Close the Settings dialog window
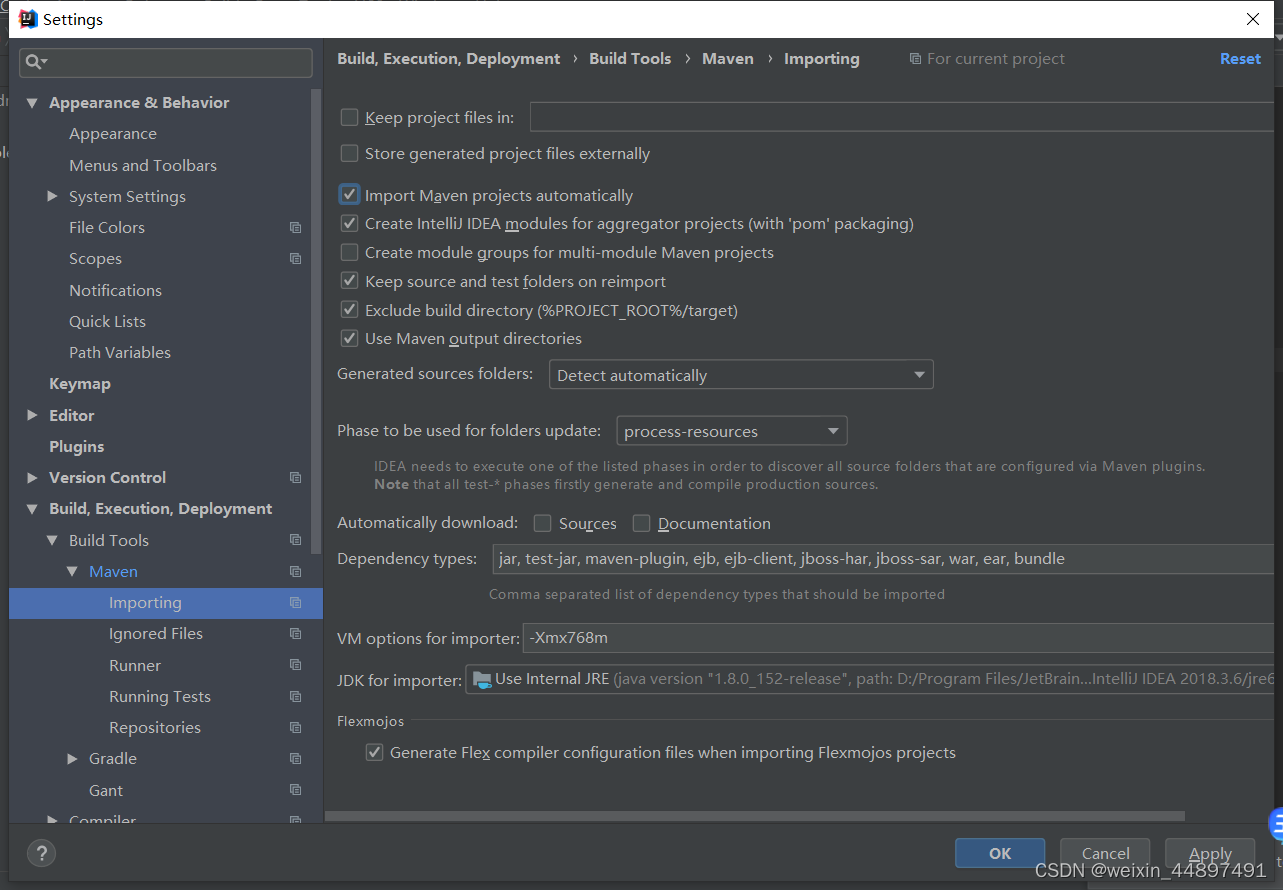 coord(1253,19)
